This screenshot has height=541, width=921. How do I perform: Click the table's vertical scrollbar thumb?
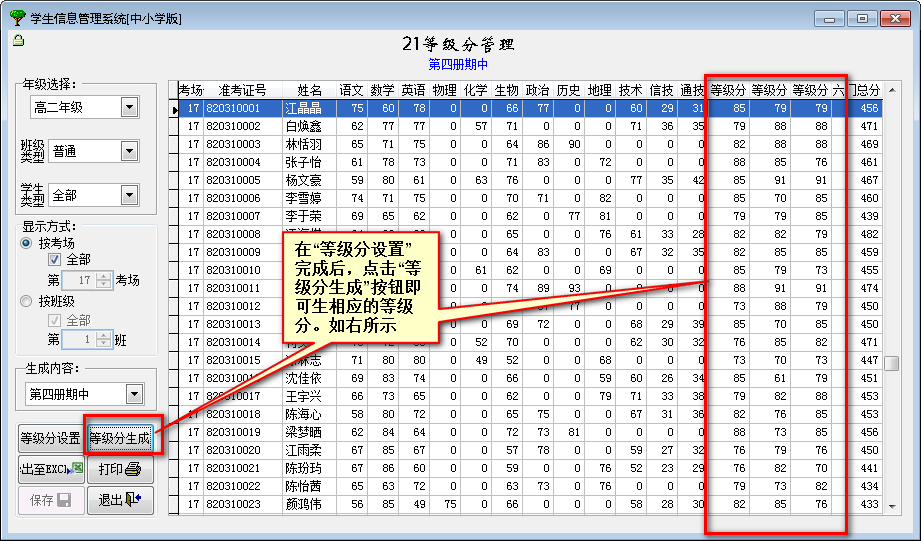click(891, 363)
